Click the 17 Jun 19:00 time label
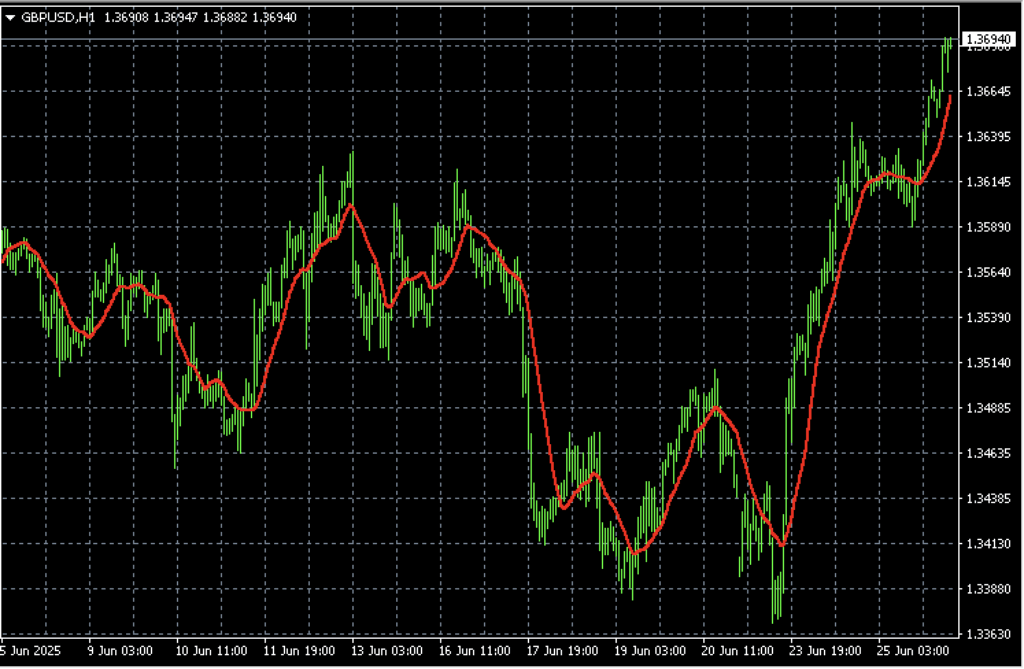Screen dimensions: 1024x669 point(560,650)
